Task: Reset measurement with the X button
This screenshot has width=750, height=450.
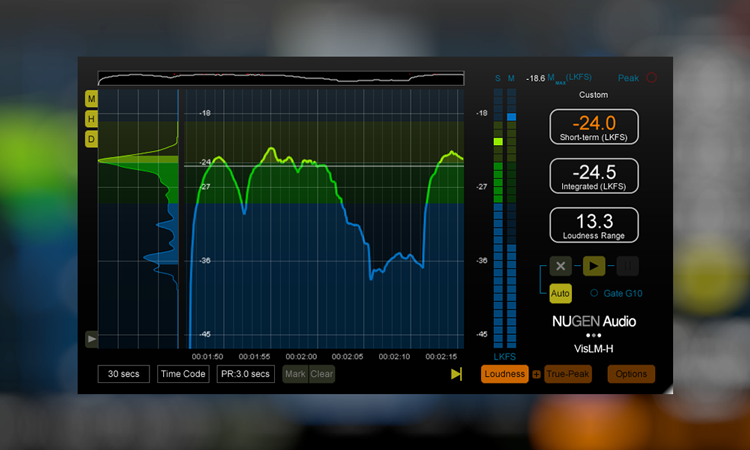Action: [561, 266]
